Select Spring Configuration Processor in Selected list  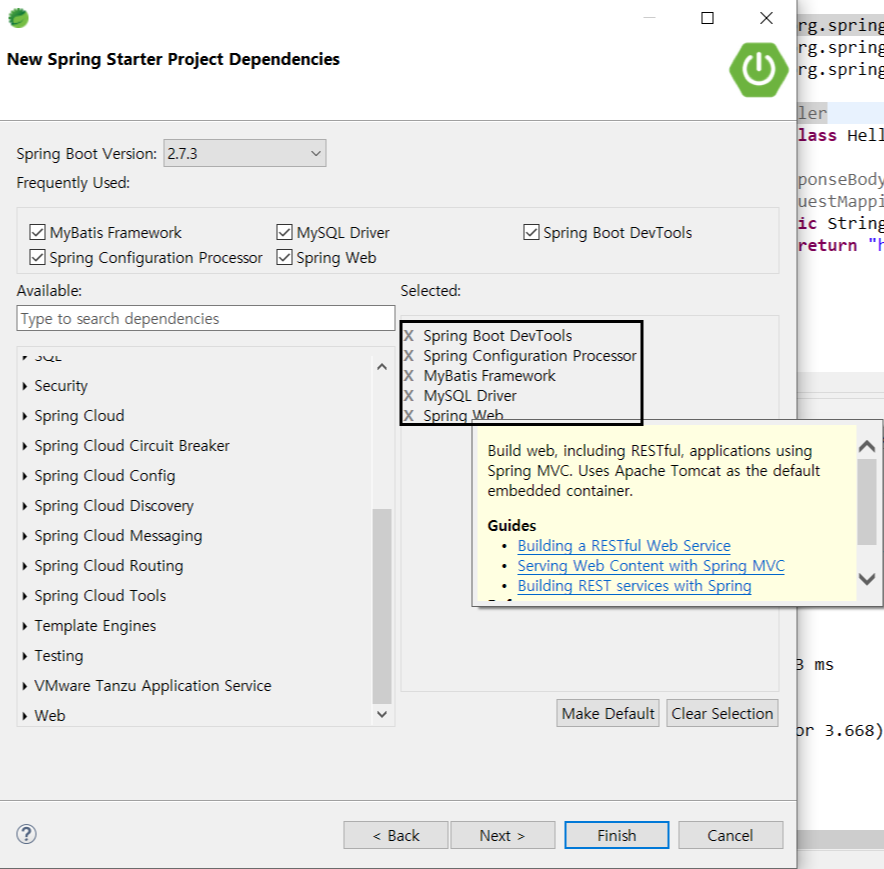(x=529, y=356)
